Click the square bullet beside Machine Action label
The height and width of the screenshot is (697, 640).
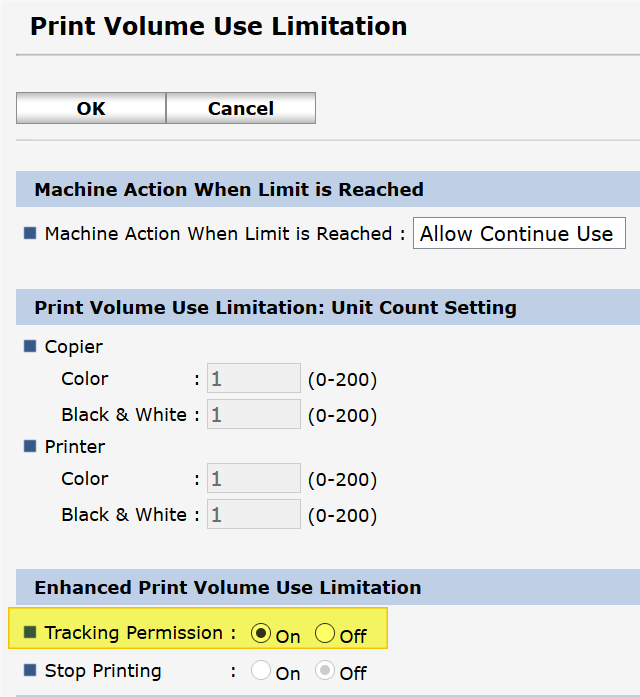[x=29, y=234]
